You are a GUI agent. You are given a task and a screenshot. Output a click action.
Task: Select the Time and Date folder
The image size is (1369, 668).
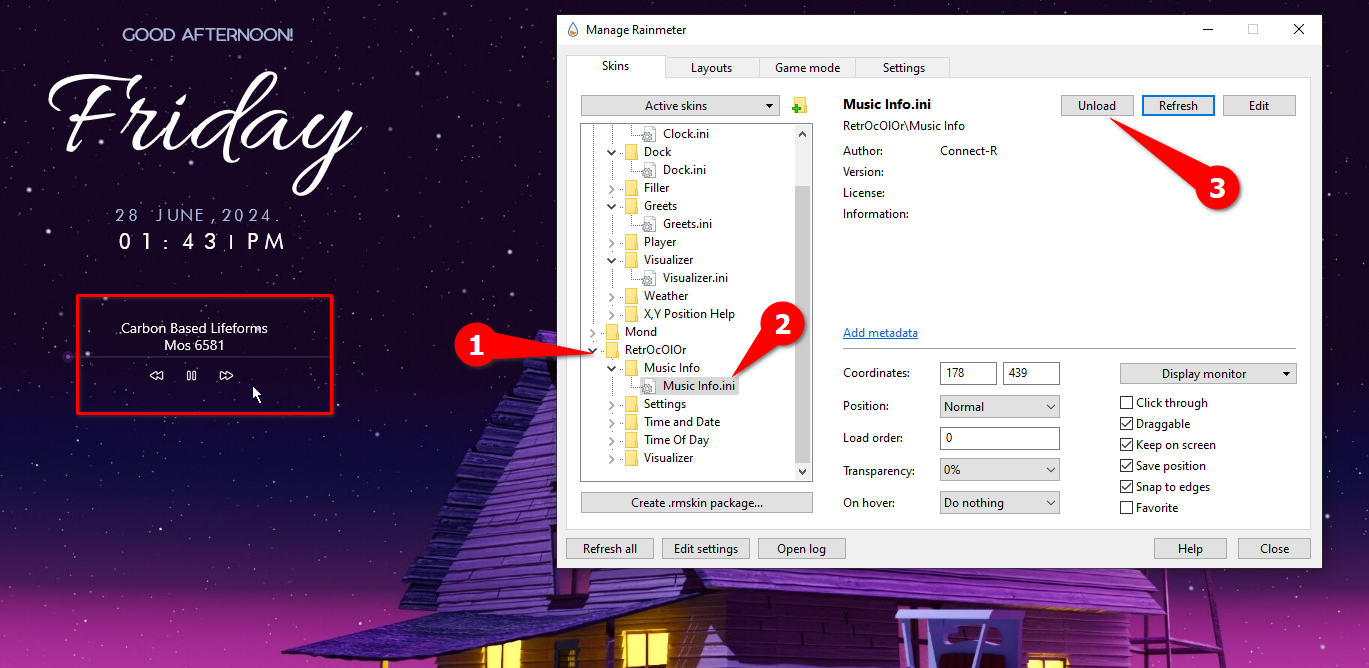[x=682, y=421]
